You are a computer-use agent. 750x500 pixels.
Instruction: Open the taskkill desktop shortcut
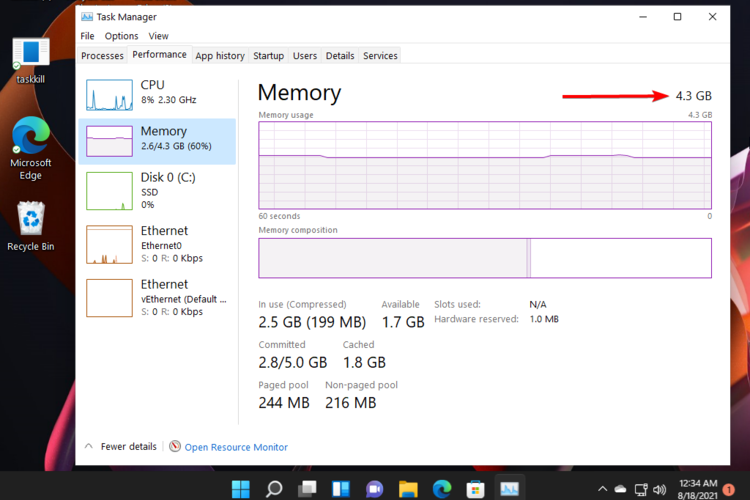pyautogui.click(x=31, y=58)
